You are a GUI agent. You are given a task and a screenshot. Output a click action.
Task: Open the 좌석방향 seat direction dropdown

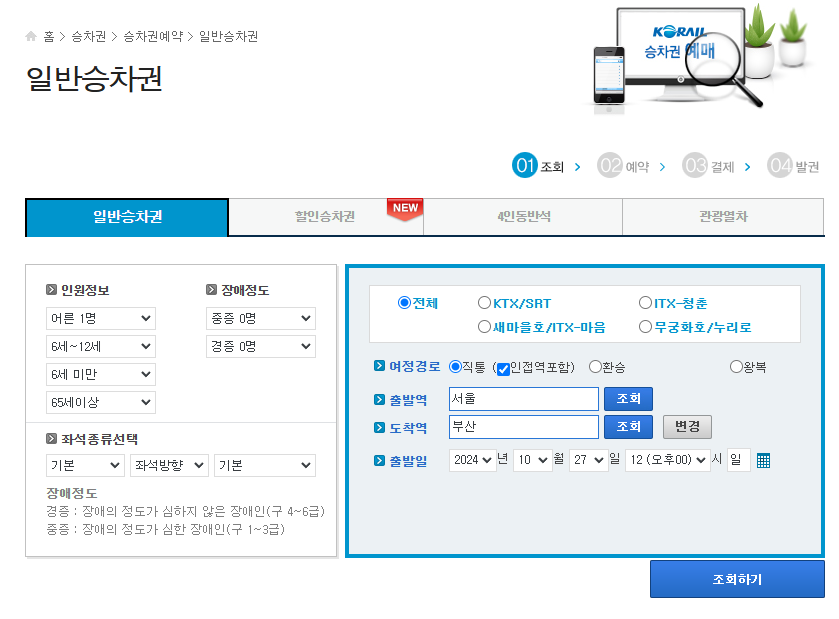click(168, 465)
